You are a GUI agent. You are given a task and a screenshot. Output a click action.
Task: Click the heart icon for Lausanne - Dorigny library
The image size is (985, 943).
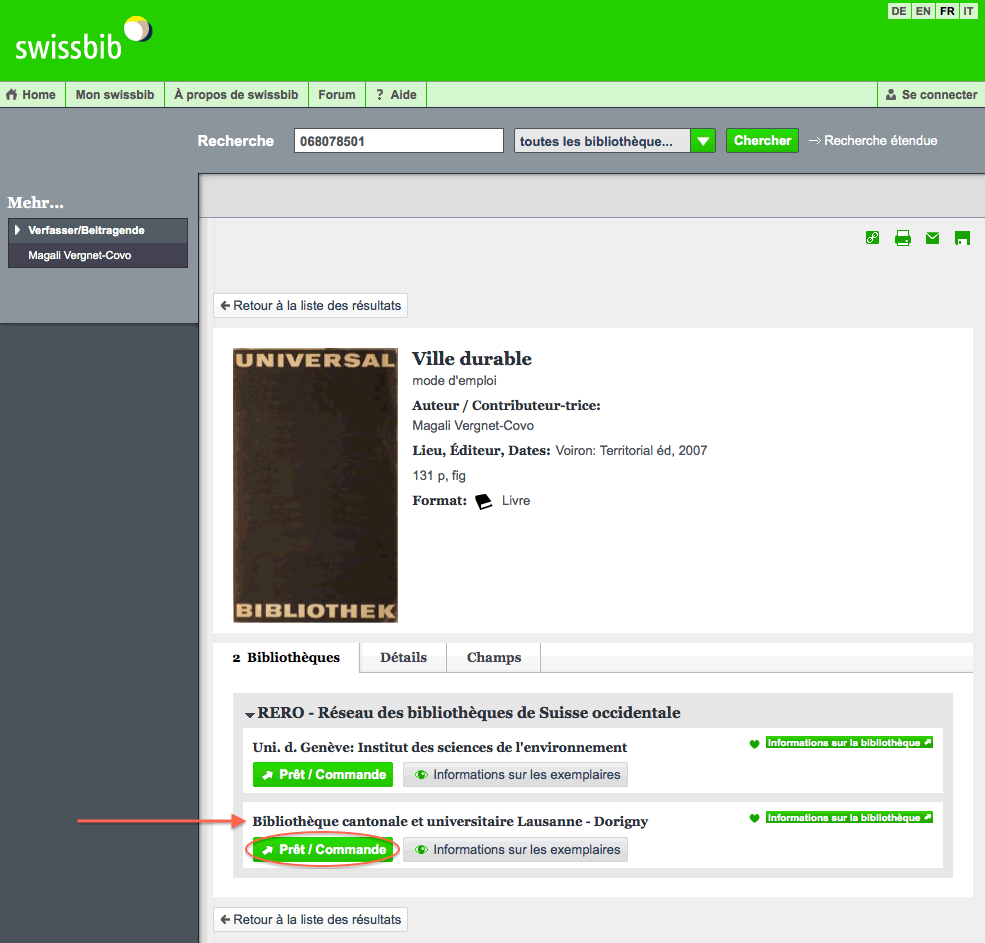pos(754,818)
